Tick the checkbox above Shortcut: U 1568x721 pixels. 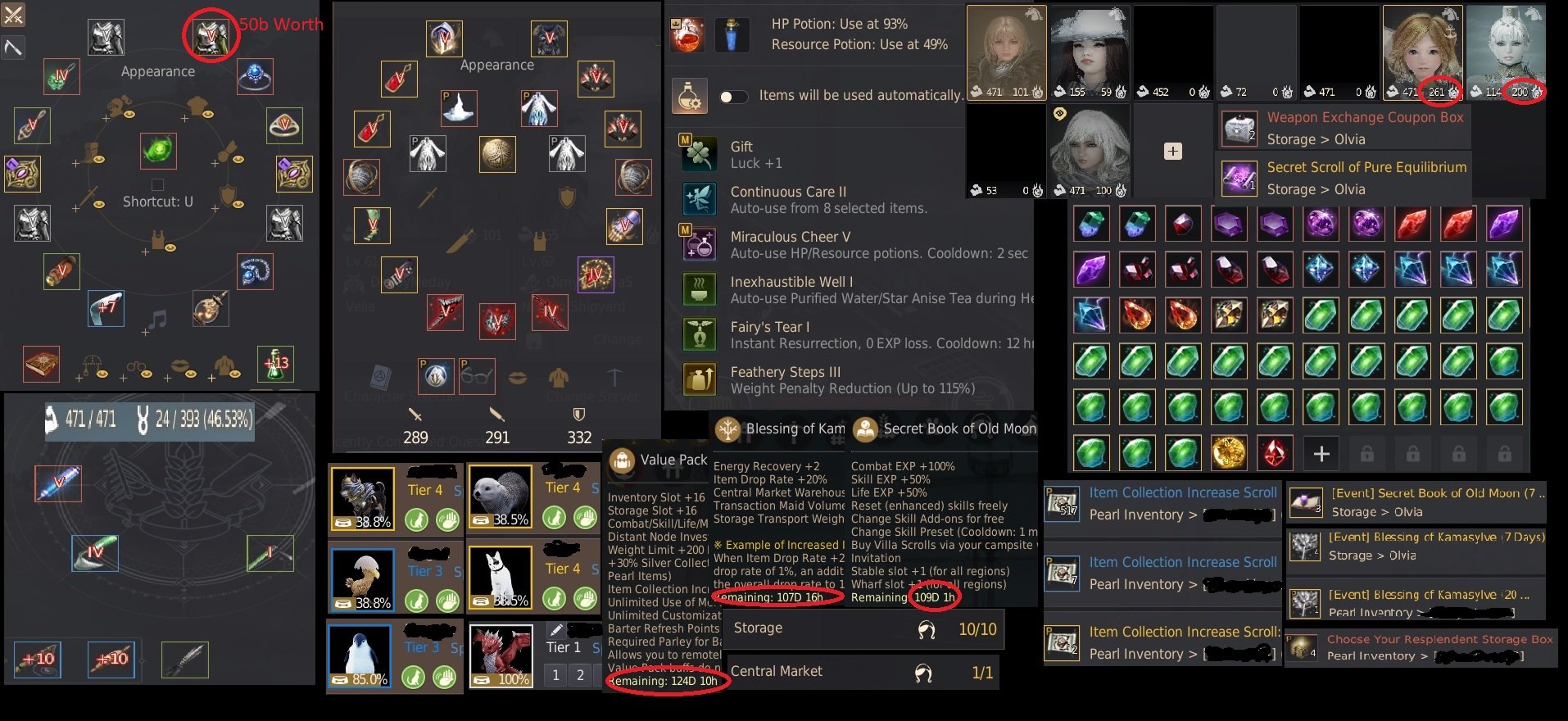click(158, 185)
